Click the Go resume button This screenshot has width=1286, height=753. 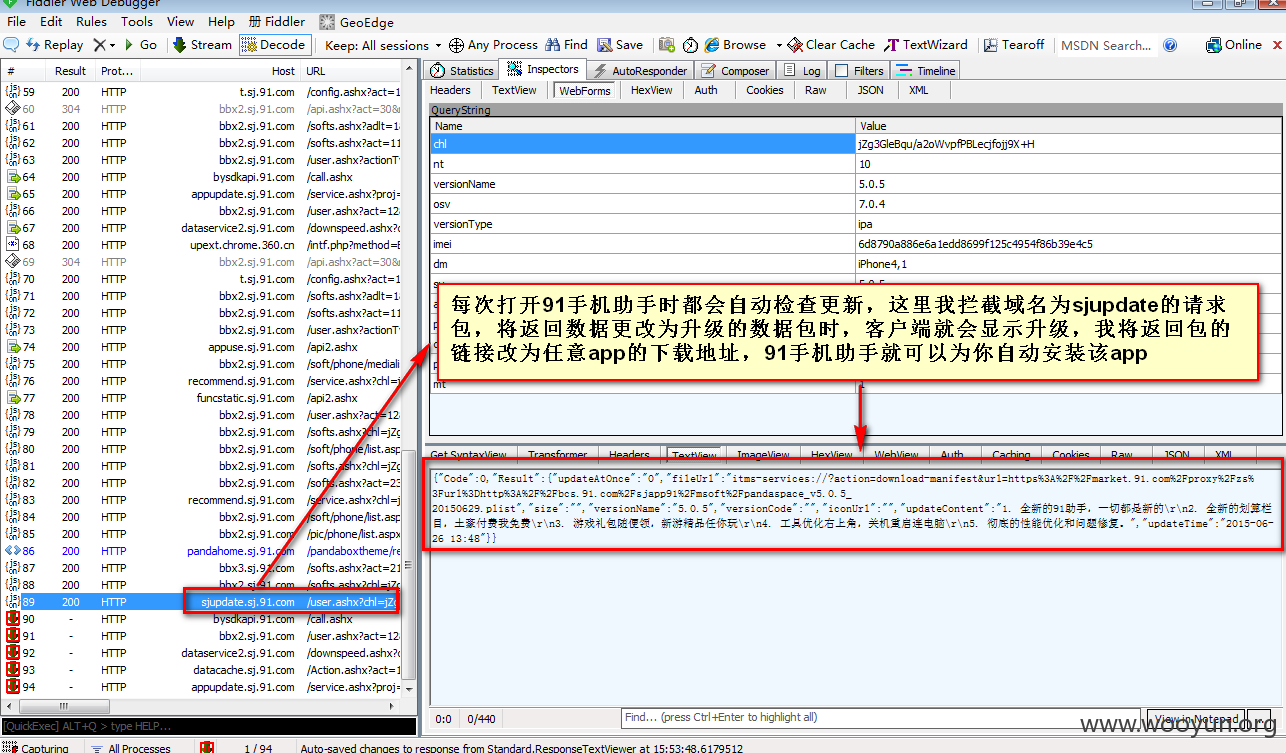pos(140,45)
